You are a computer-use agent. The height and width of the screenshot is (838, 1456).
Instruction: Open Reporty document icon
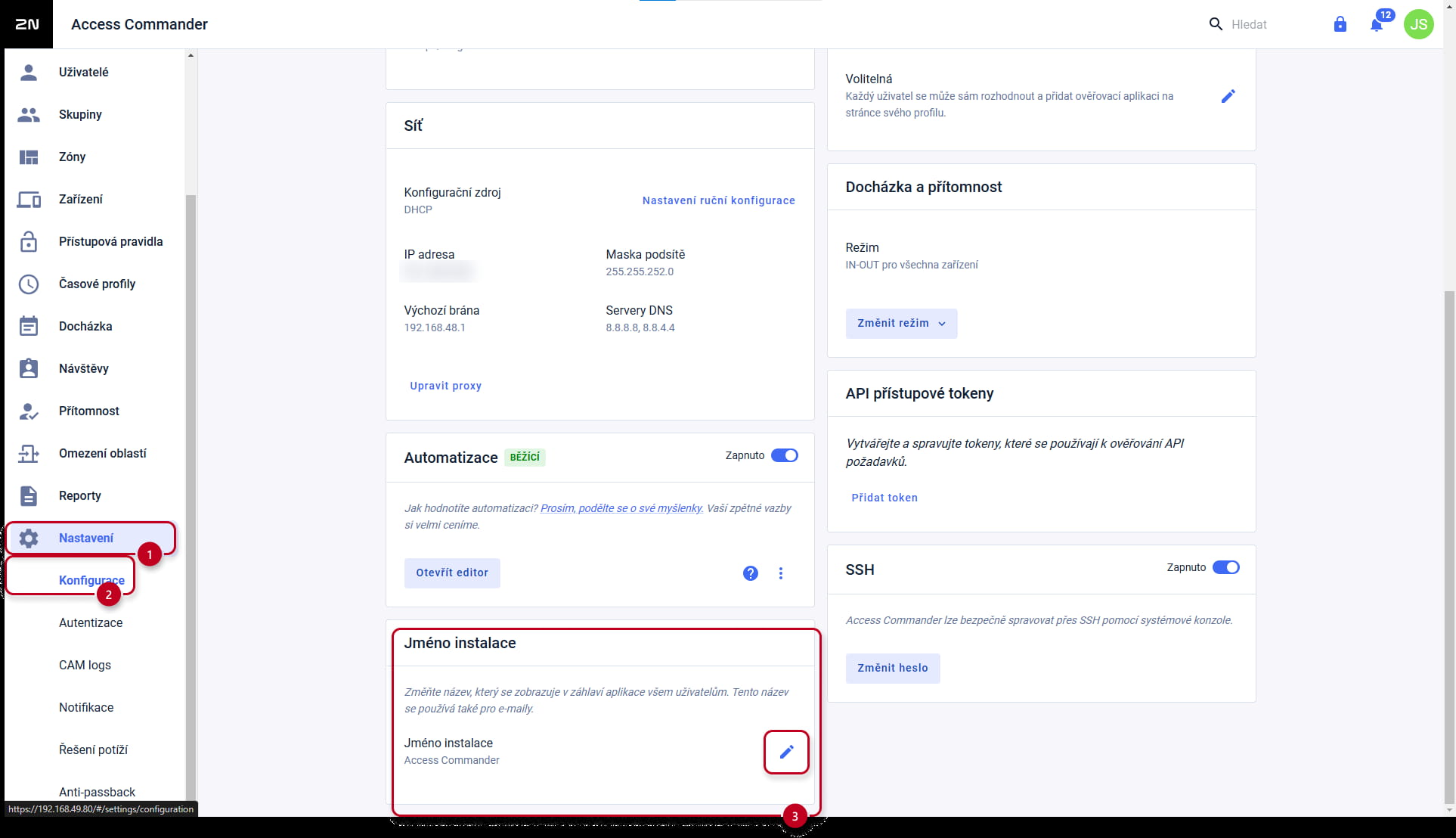click(29, 495)
